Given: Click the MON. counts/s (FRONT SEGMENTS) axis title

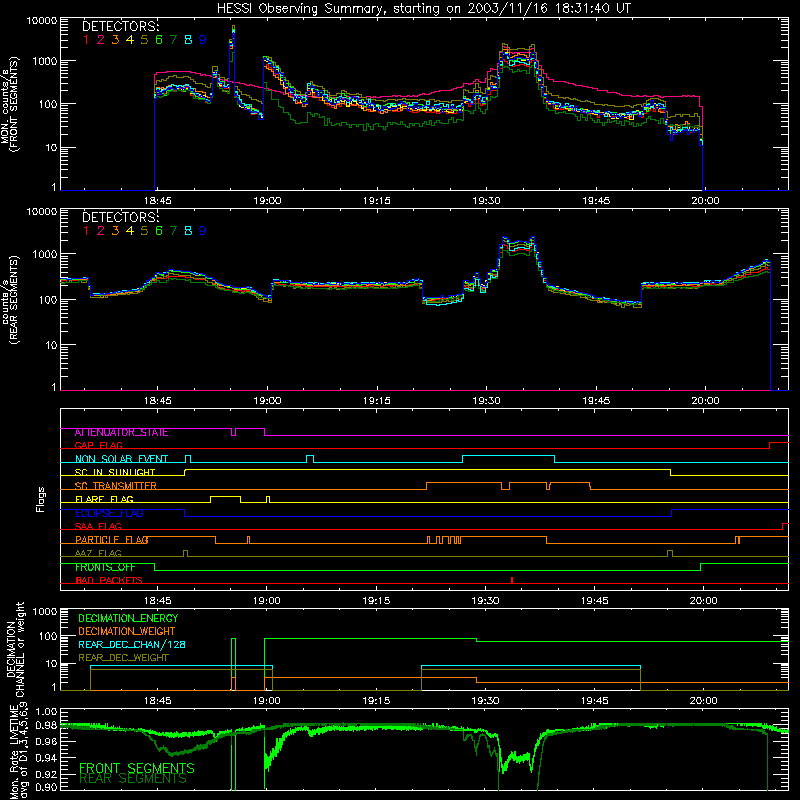Looking at the screenshot, I should click(x=10, y=105).
